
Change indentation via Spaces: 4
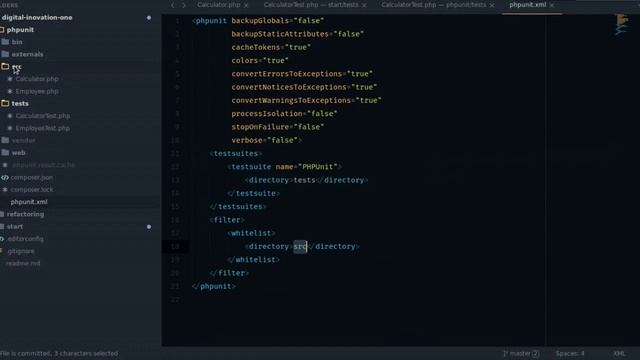pyautogui.click(x=570, y=353)
